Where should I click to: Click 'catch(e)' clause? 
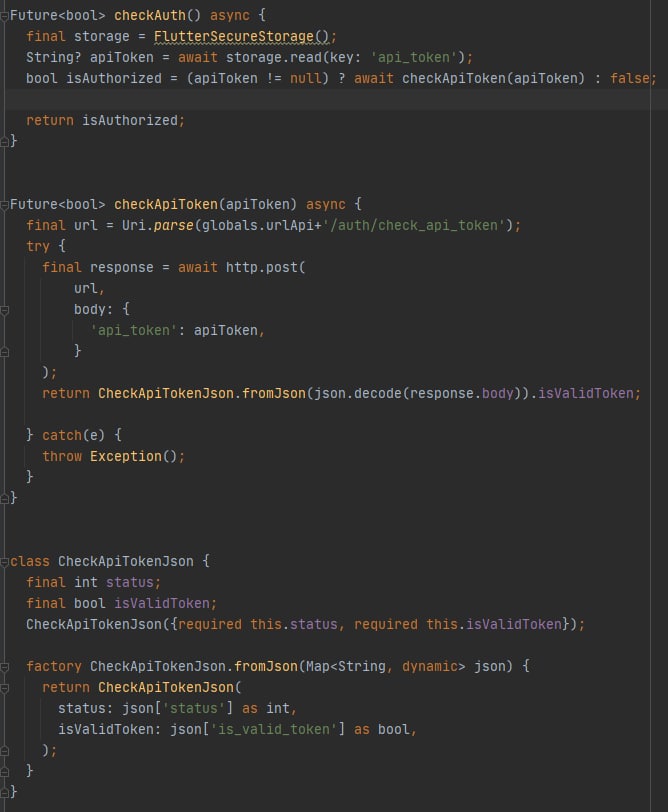tap(74, 436)
